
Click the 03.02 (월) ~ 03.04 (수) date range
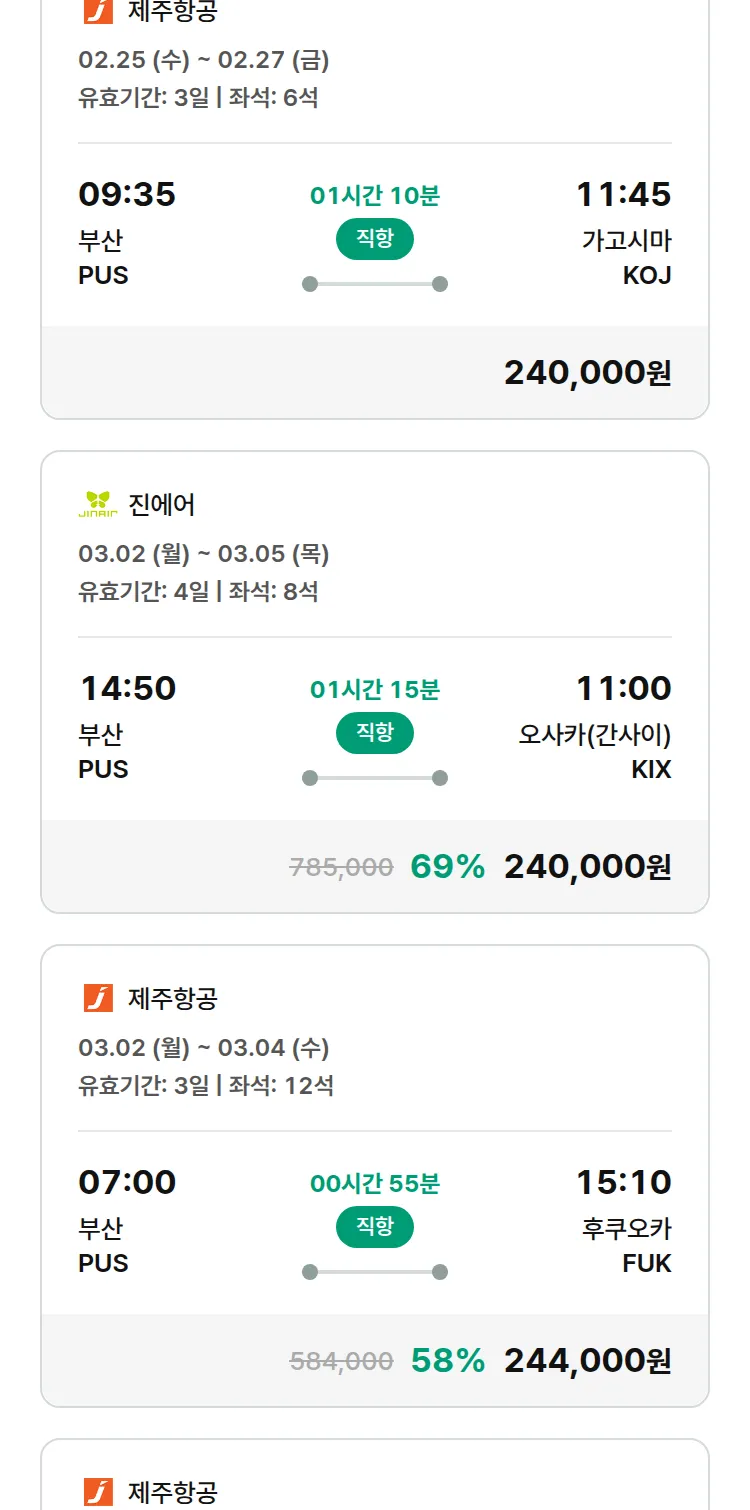(203, 1048)
